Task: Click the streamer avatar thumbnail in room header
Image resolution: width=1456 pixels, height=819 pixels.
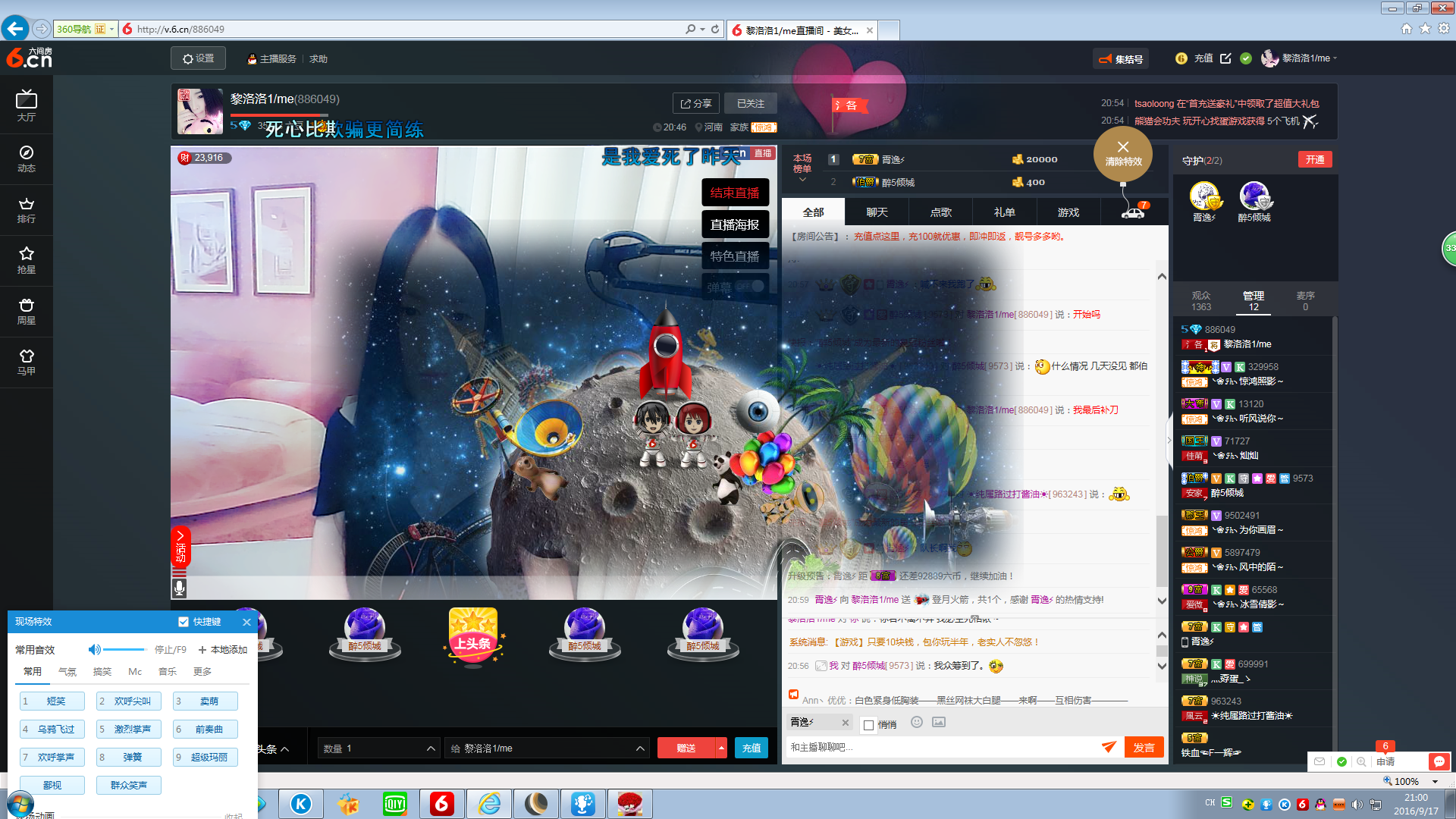Action: tap(200, 111)
